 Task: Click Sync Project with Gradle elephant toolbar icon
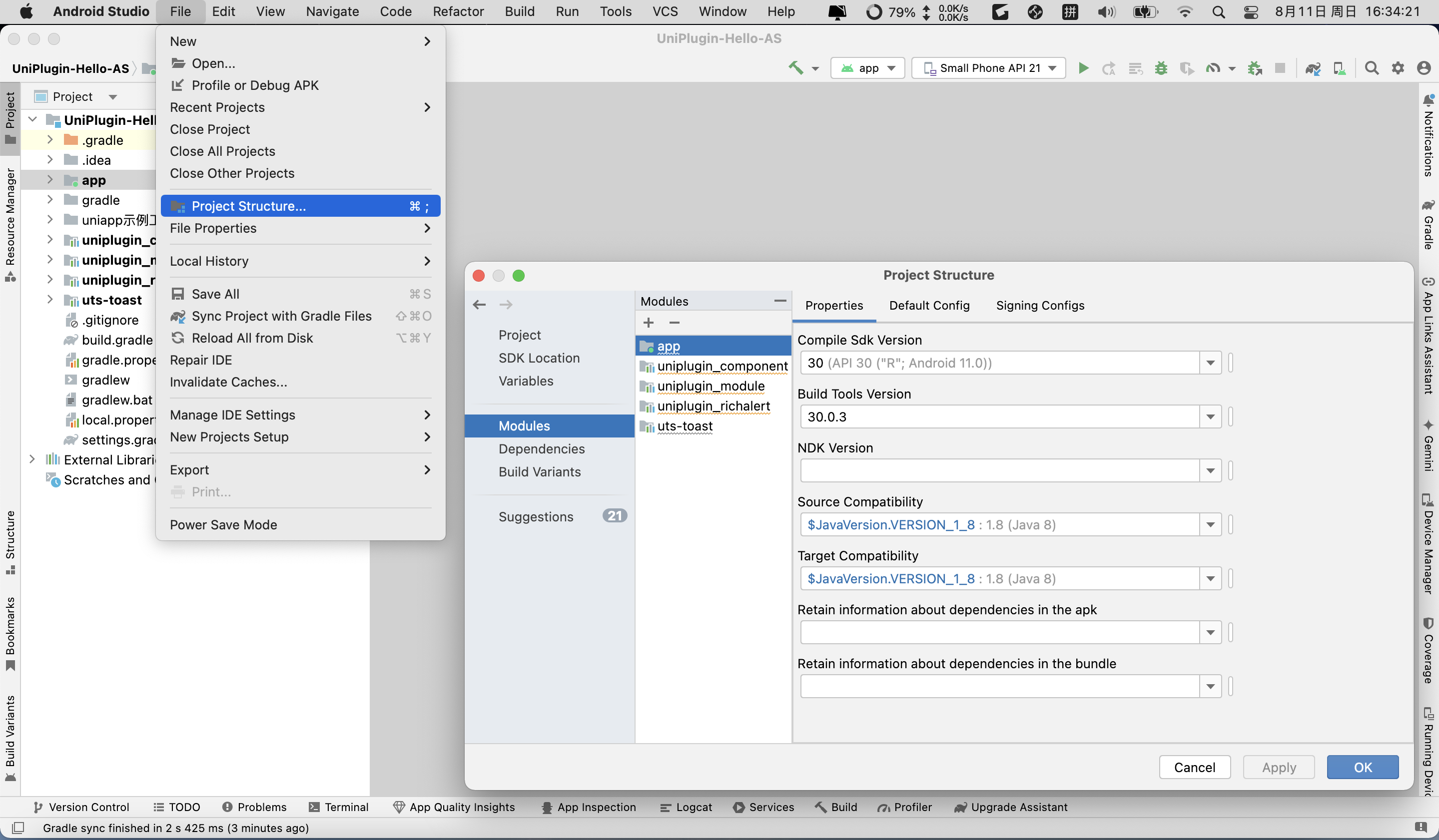(1313, 68)
